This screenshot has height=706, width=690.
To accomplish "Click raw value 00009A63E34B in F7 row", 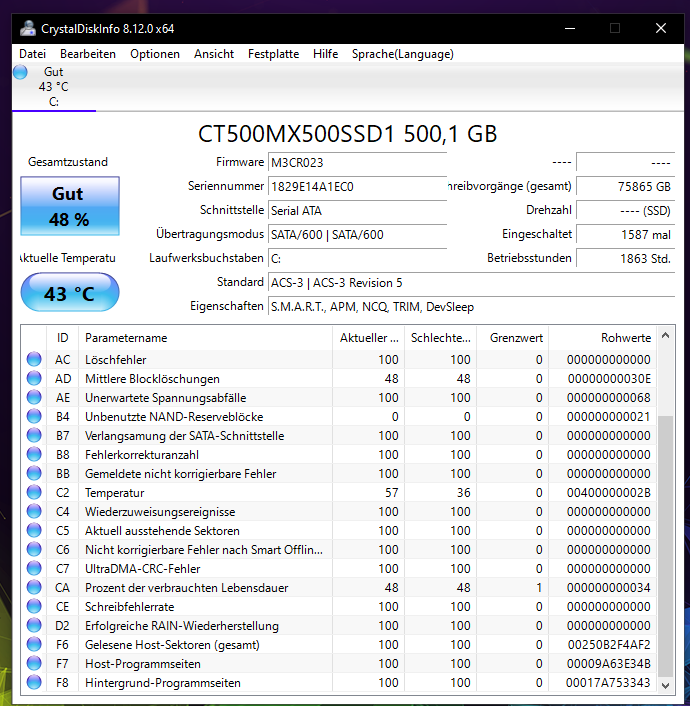I will coord(609,664).
